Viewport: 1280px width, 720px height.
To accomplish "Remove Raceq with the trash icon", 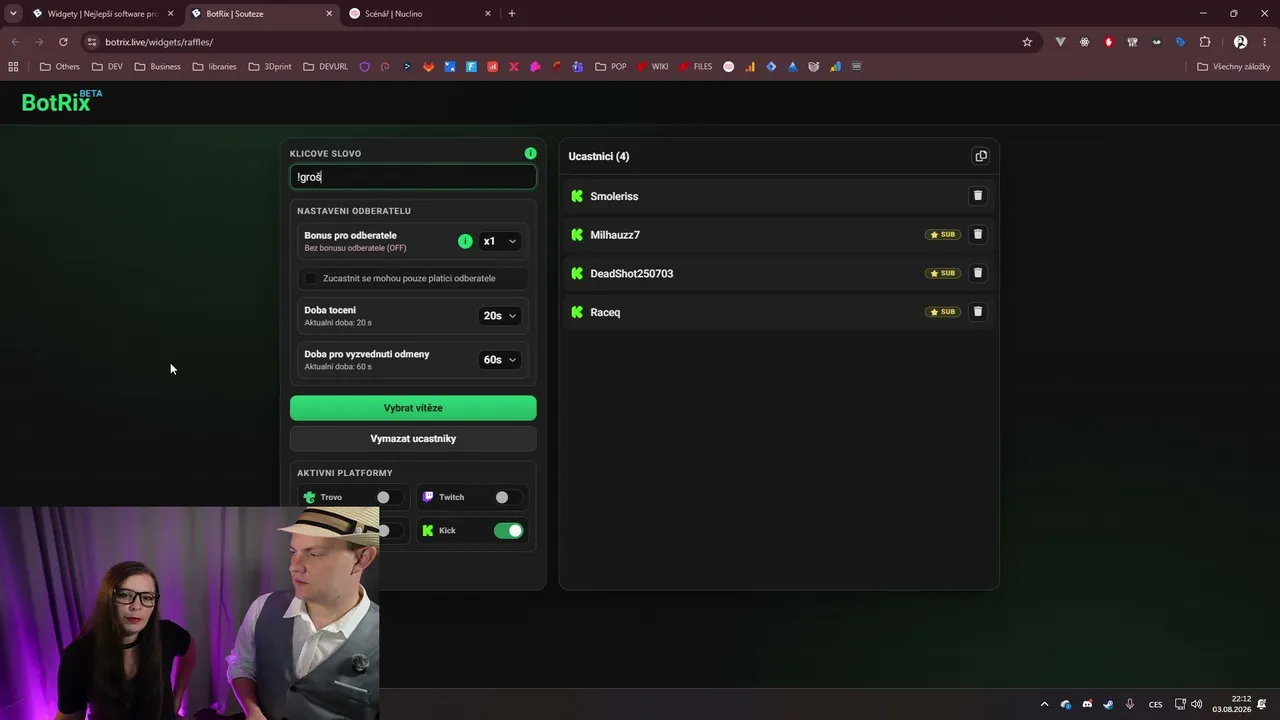I will tap(978, 312).
